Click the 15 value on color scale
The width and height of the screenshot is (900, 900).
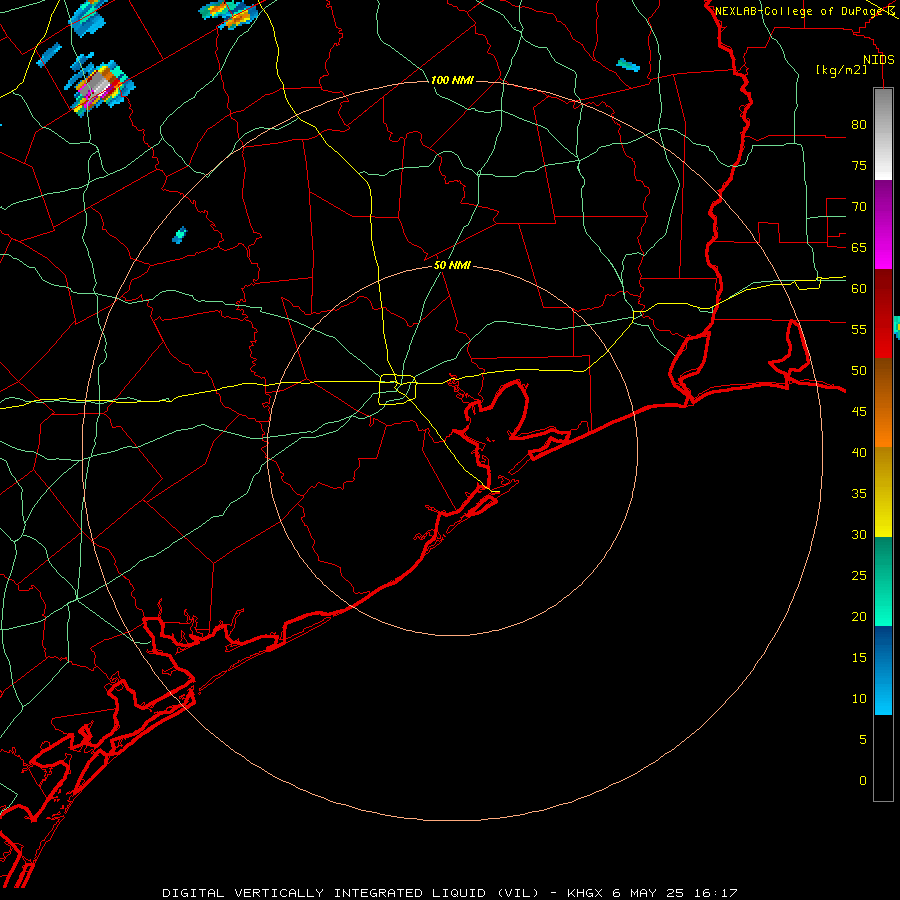(x=859, y=658)
